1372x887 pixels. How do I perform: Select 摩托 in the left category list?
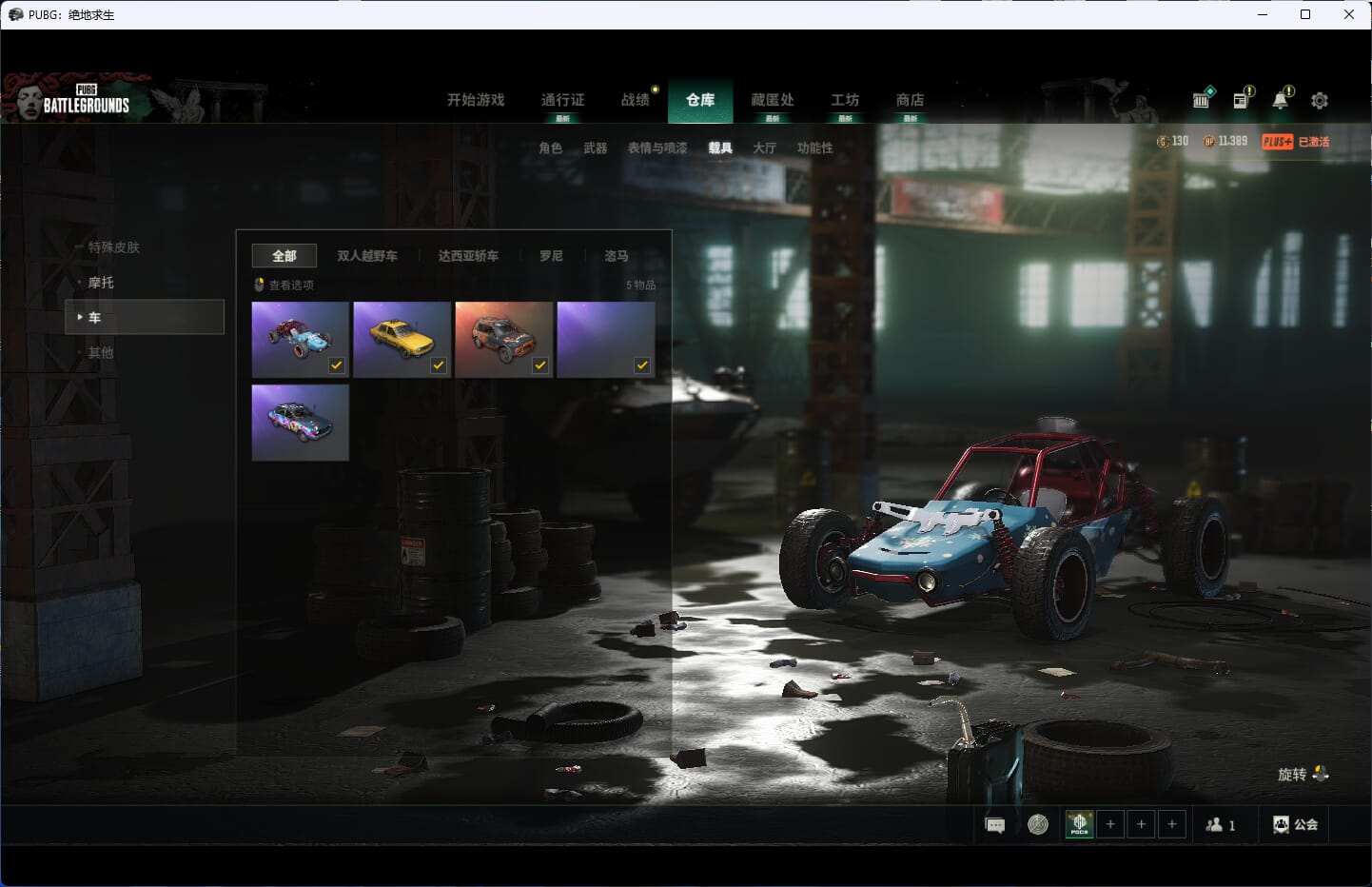coord(101,283)
